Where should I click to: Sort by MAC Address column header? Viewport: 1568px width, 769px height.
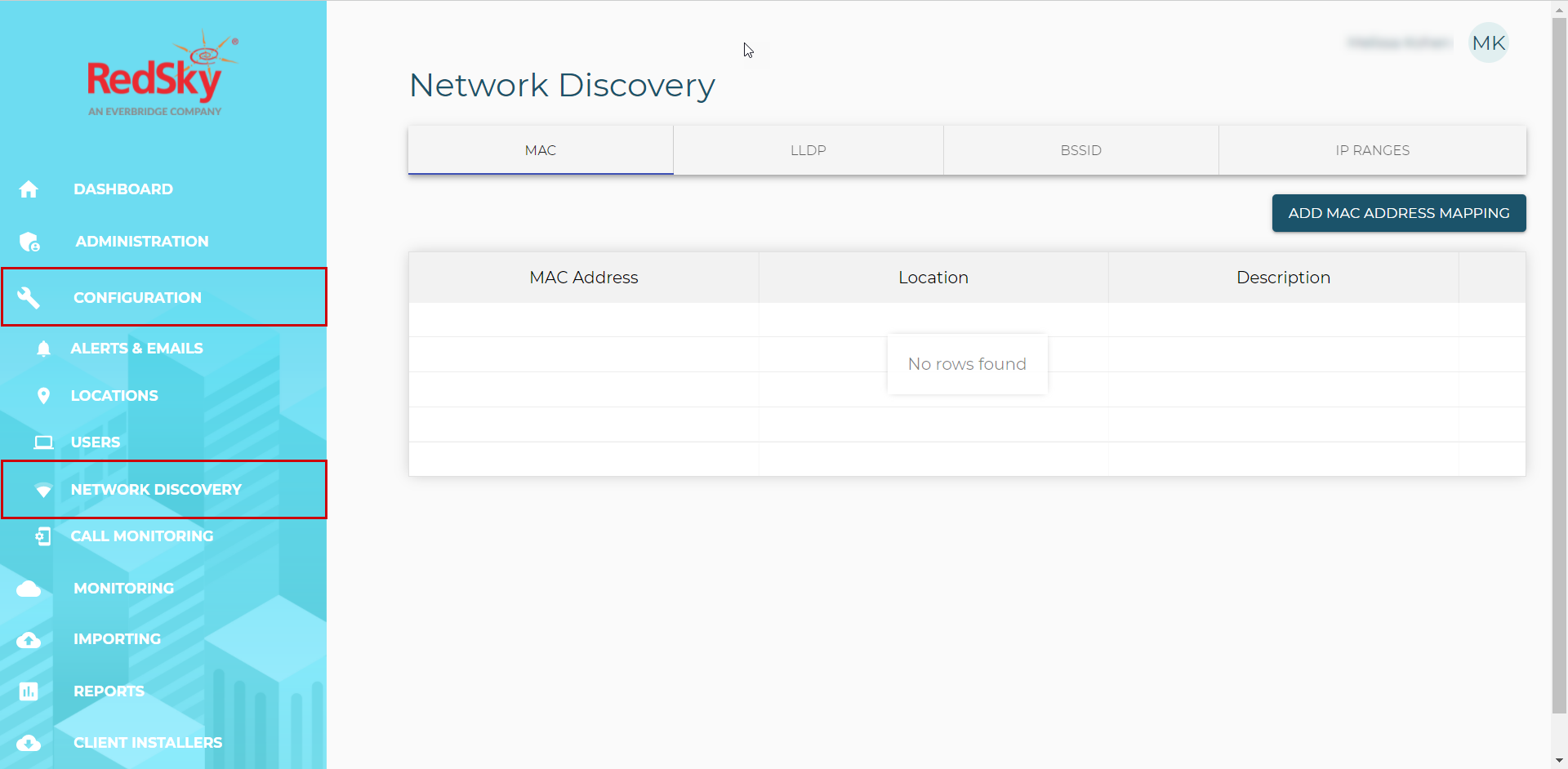click(x=583, y=278)
